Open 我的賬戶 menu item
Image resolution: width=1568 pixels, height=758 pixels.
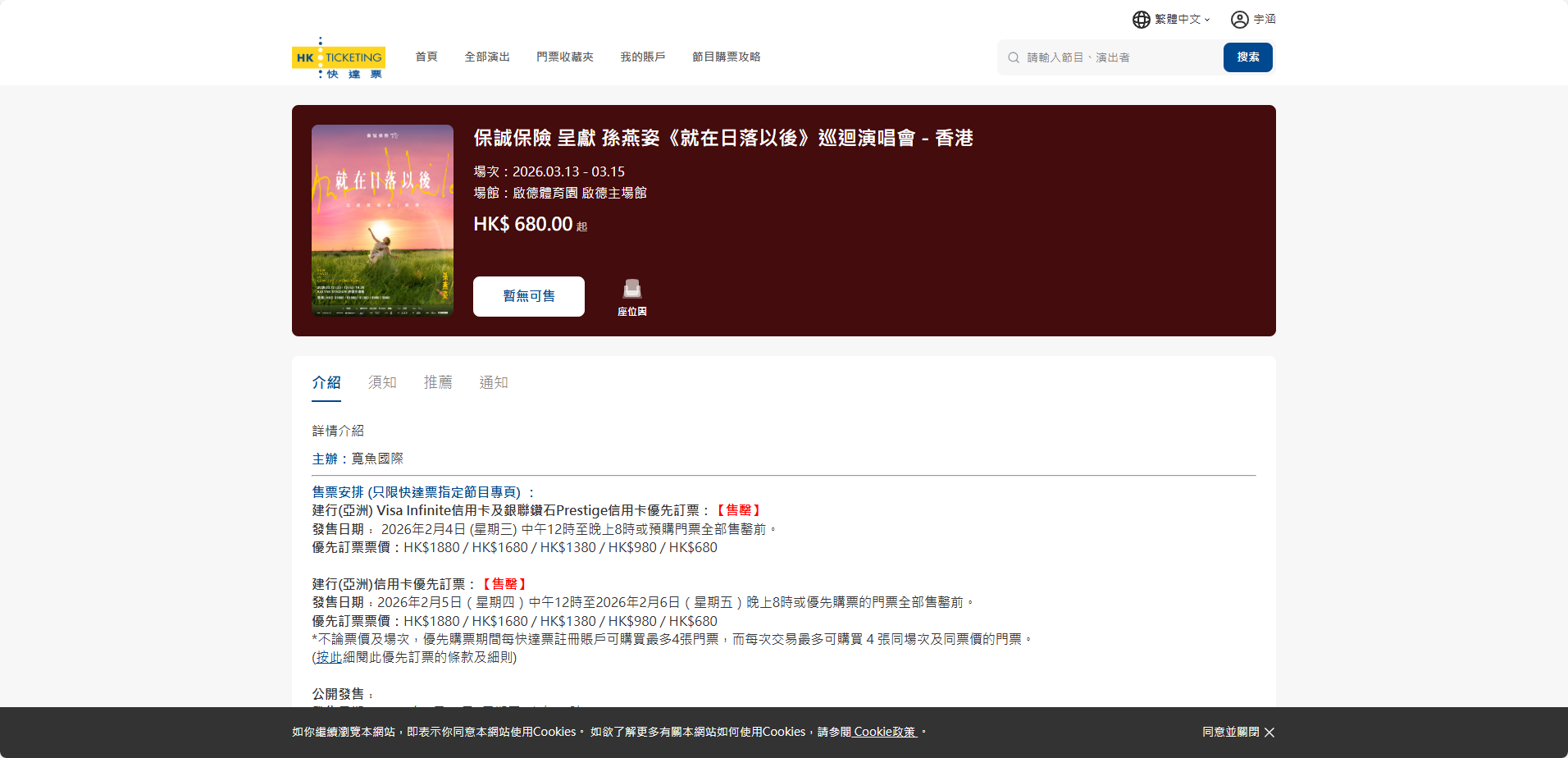click(x=643, y=57)
